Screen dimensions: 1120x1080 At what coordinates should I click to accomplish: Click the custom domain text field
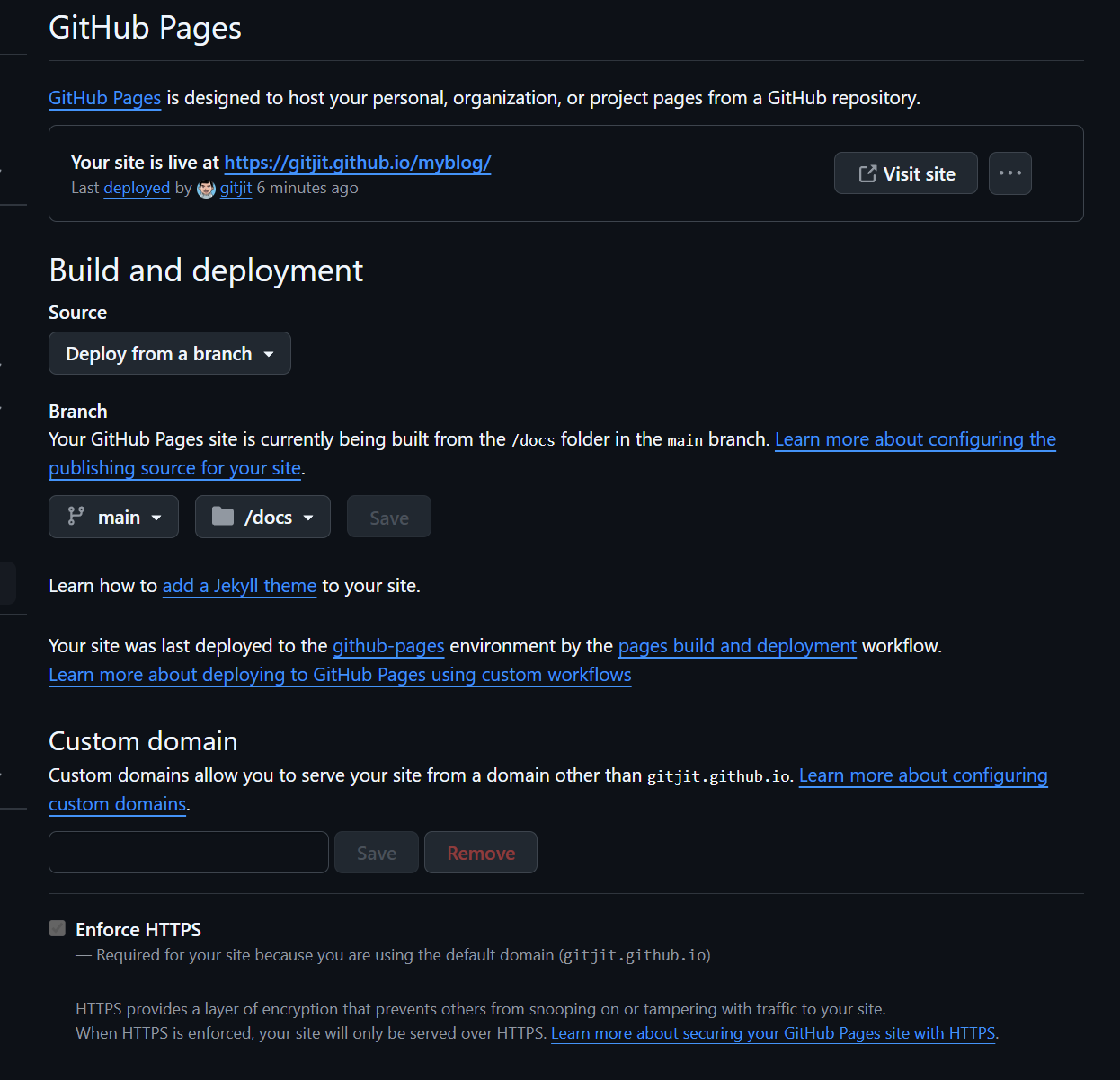coord(188,853)
